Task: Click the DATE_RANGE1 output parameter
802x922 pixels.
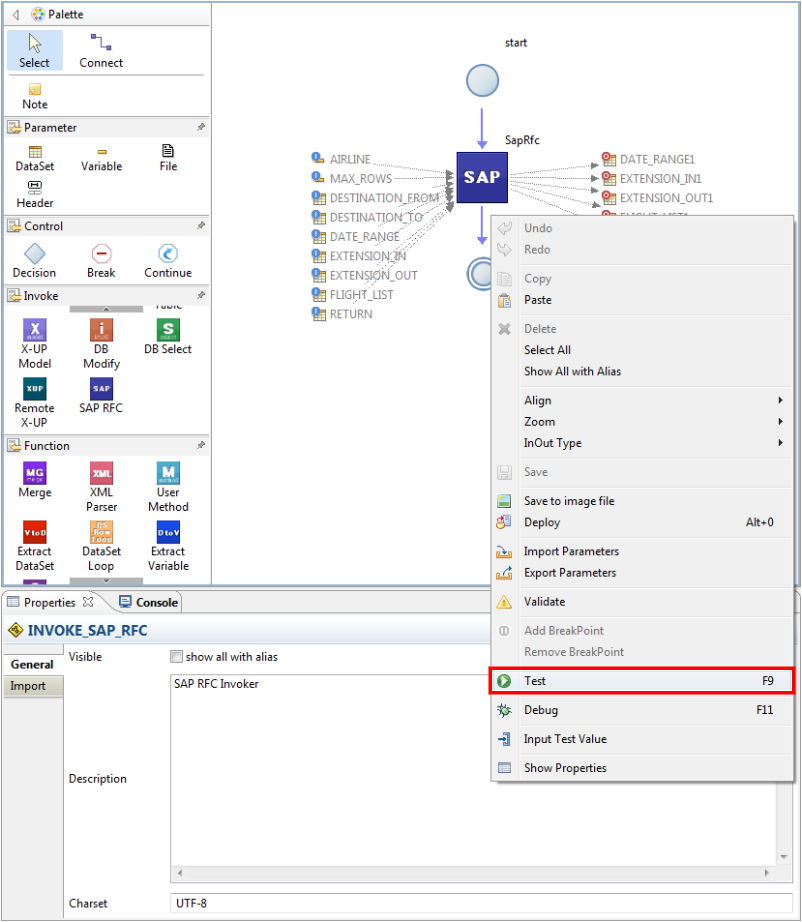Action: [x=648, y=159]
